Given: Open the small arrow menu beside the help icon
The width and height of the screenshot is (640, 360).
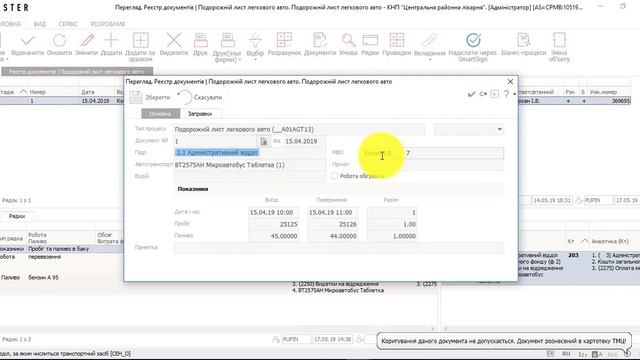Looking at the screenshot, I should point(514,95).
